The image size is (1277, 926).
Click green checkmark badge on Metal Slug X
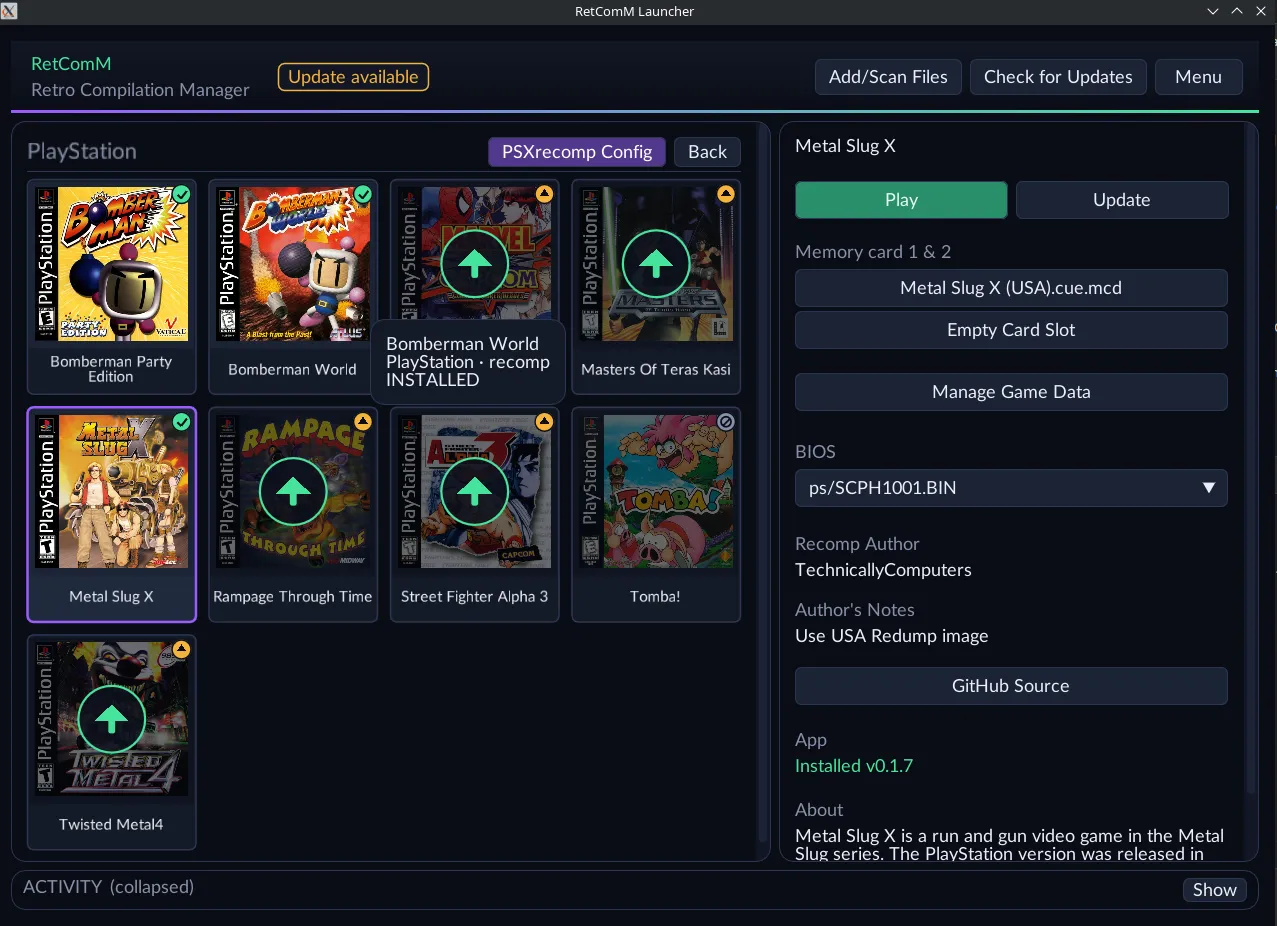pyautogui.click(x=181, y=423)
